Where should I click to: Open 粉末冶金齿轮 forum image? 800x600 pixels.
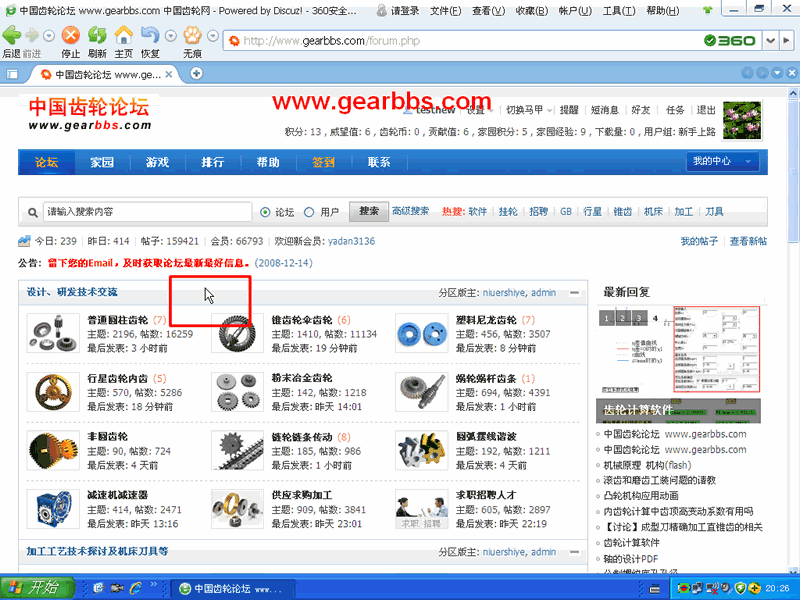click(x=237, y=392)
